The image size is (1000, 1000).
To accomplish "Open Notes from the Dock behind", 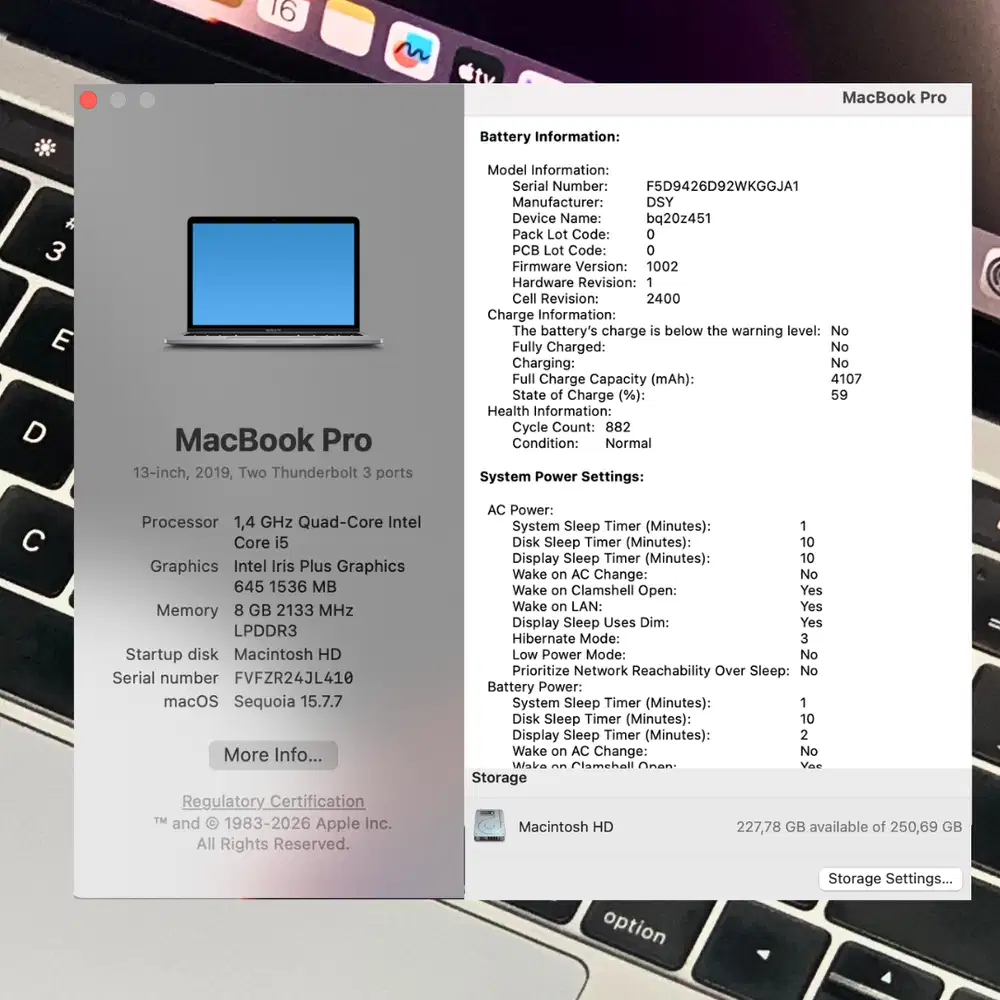I will pyautogui.click(x=348, y=29).
